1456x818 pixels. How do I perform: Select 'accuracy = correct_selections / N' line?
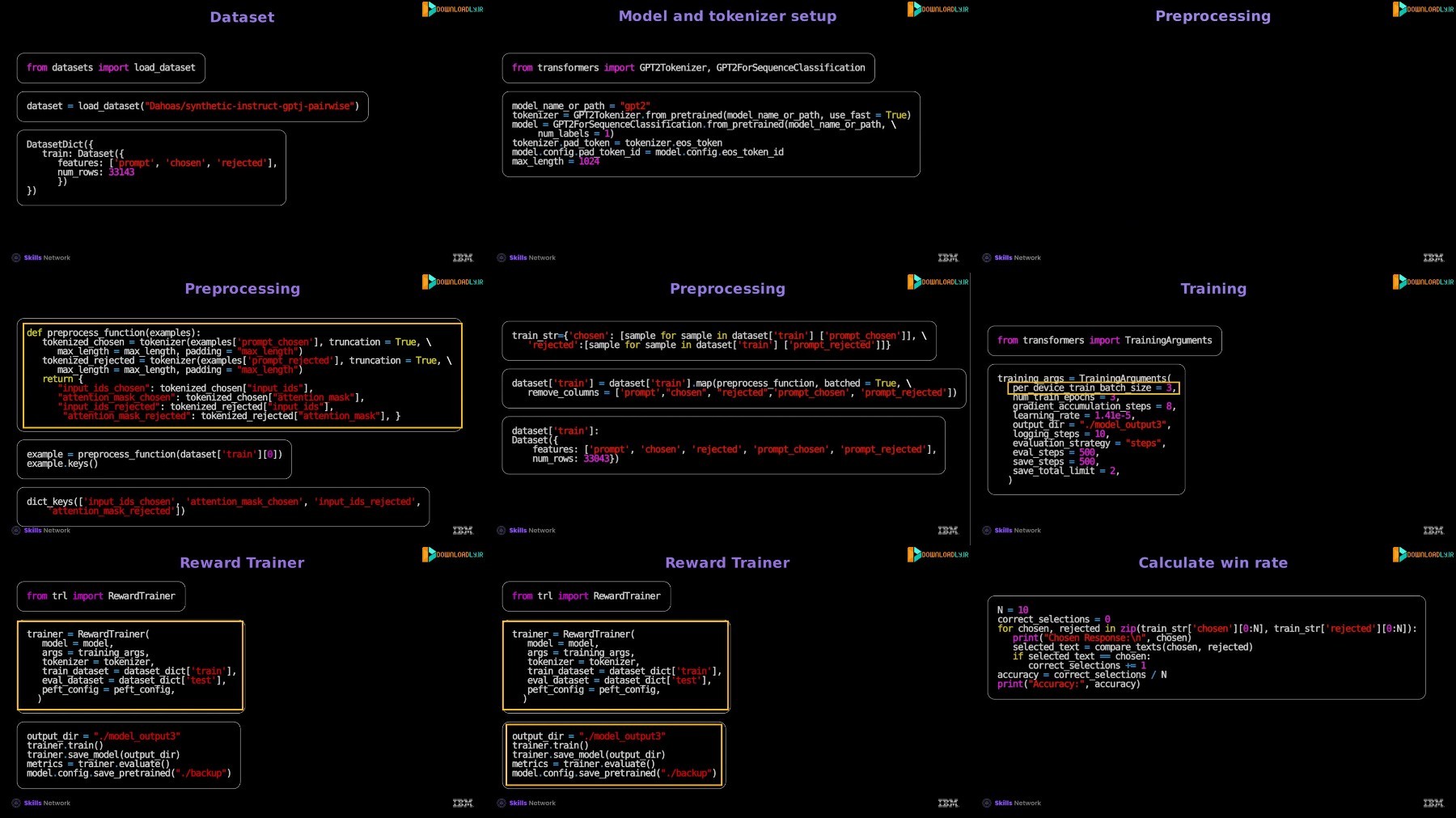click(1081, 675)
